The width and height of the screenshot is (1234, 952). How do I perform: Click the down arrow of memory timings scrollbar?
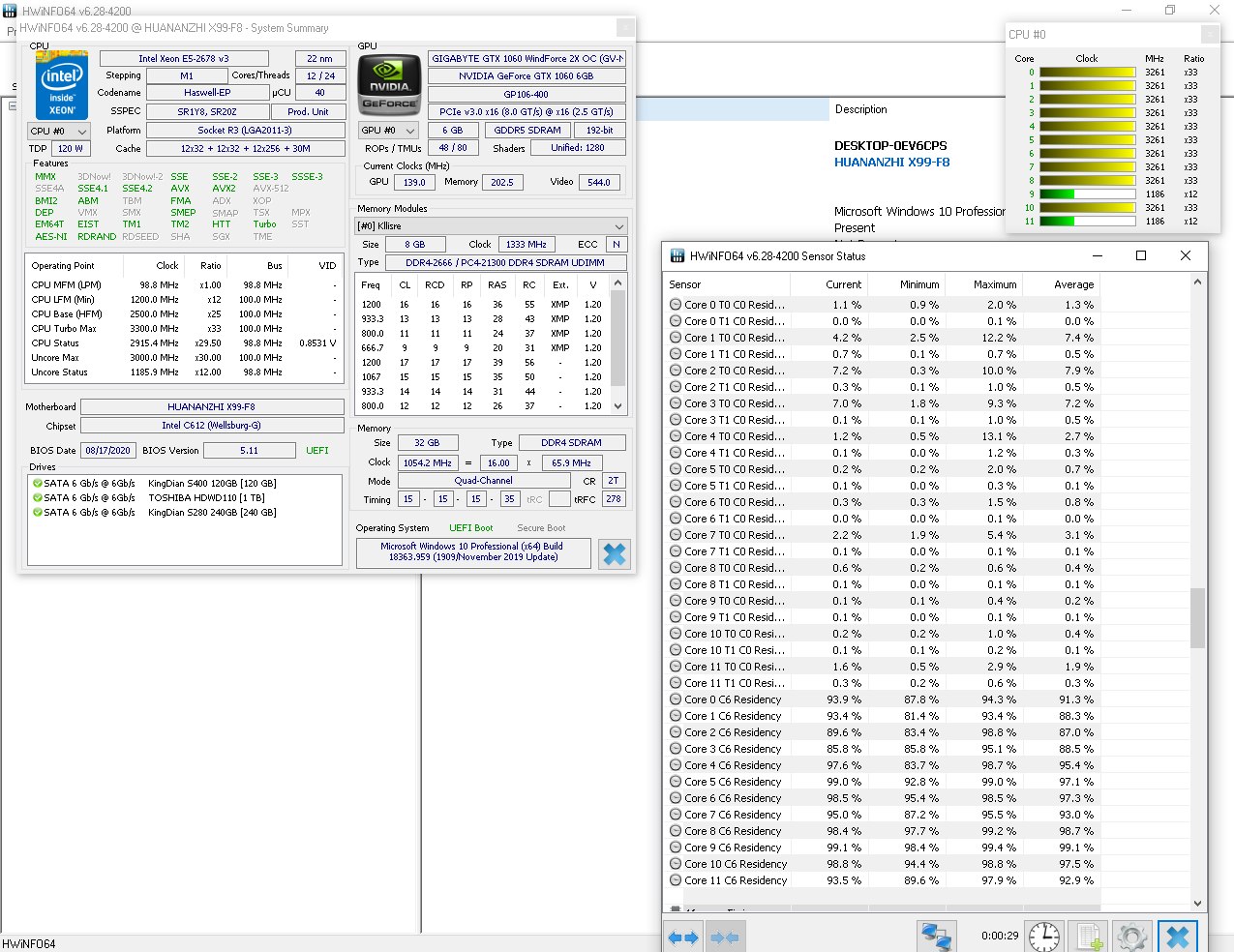click(x=619, y=407)
